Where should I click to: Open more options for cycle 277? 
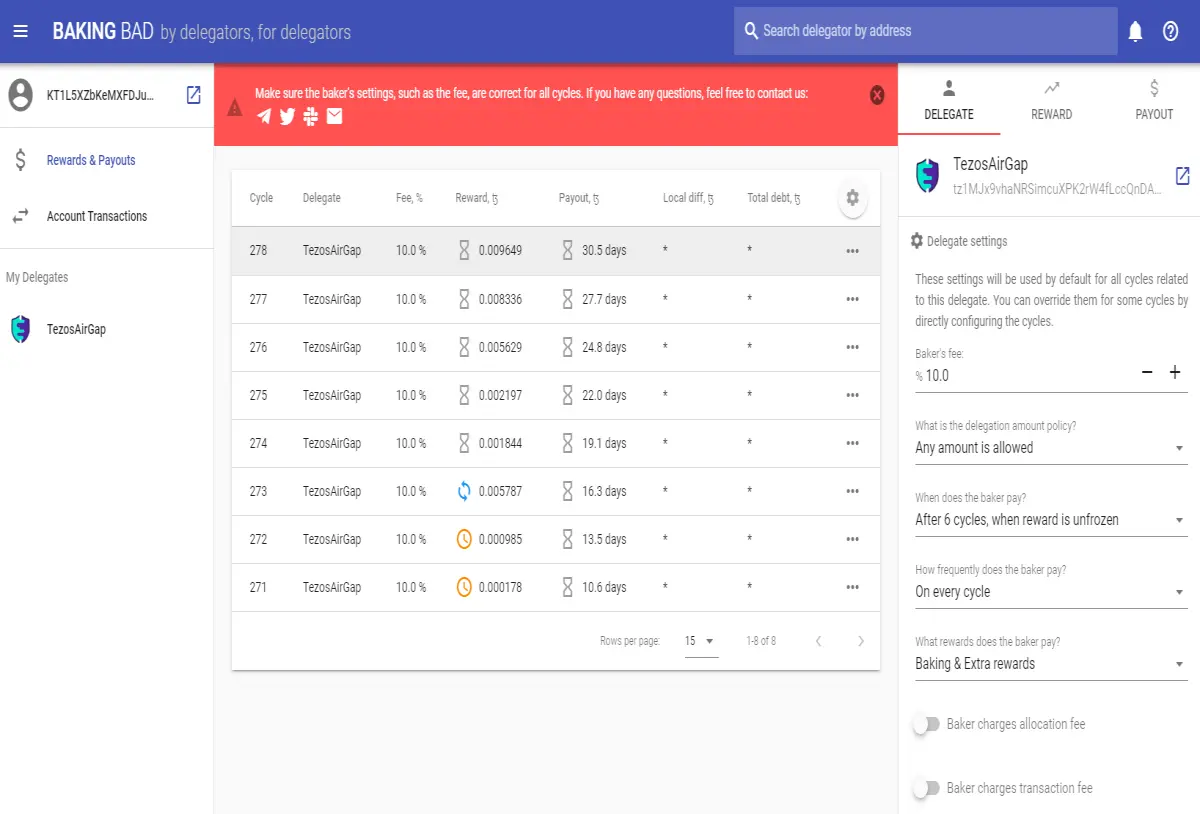(852, 299)
